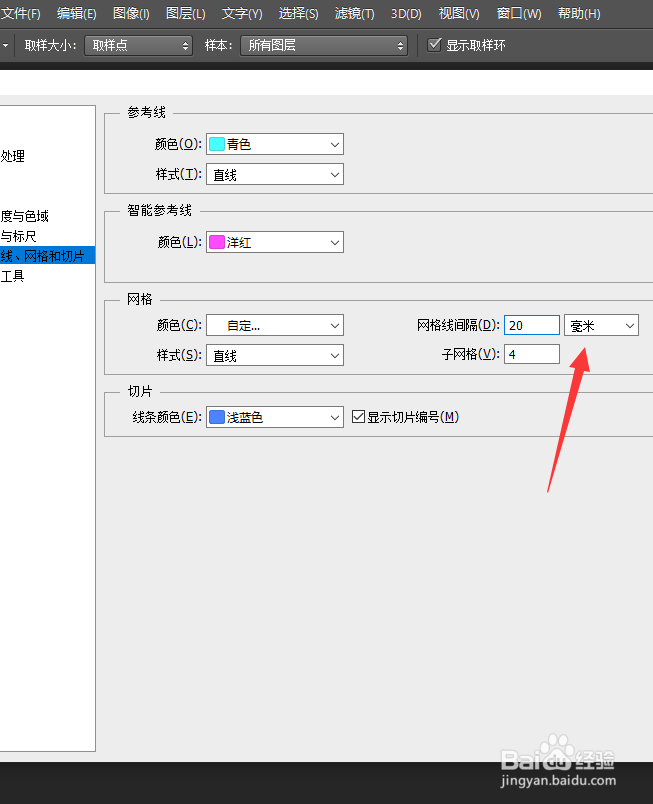
Task: Click the cyan guides color swatch
Action: click(217, 144)
